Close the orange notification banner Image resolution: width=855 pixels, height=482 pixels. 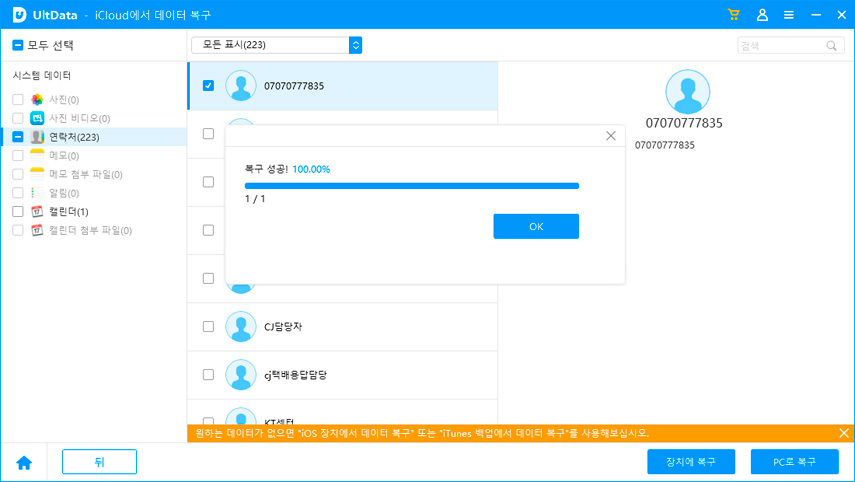[x=843, y=433]
